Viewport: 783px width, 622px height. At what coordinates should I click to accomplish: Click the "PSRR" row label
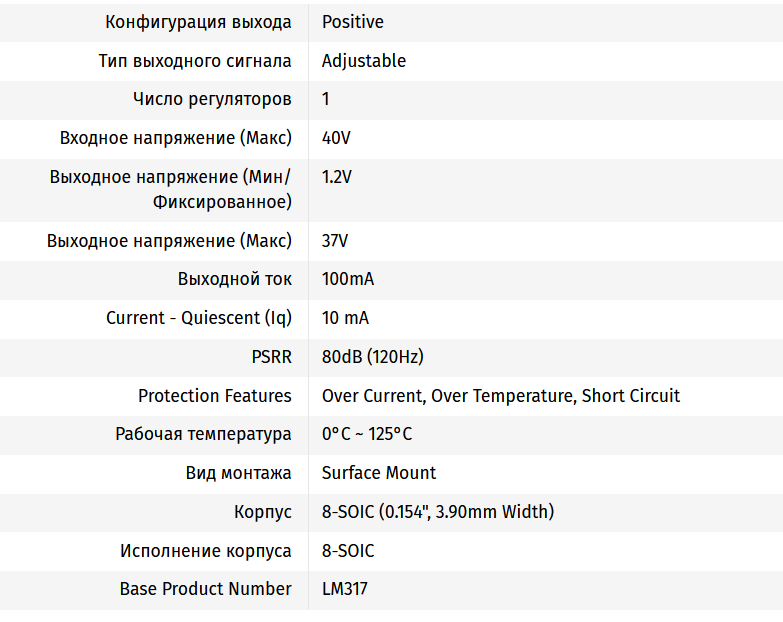click(272, 357)
